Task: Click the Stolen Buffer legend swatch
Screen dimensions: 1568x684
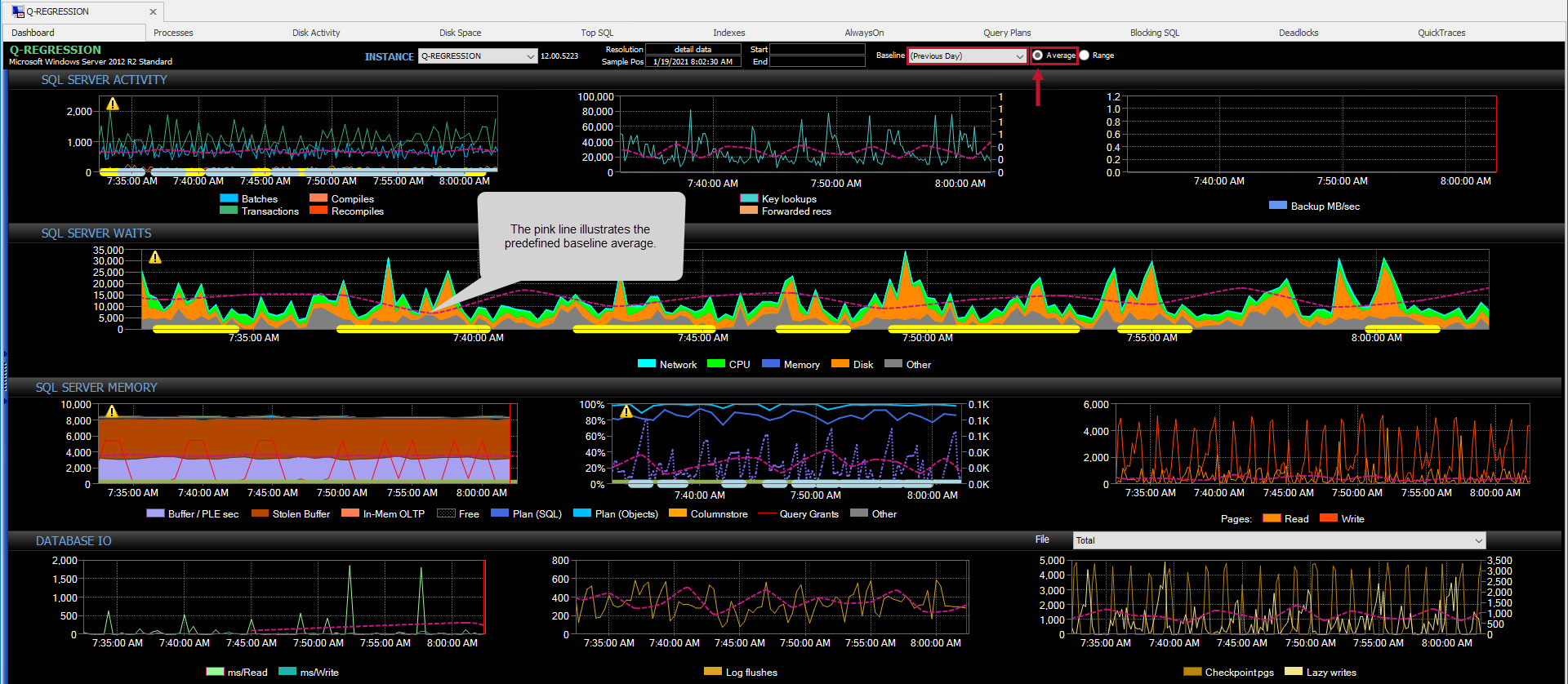Action: click(260, 513)
